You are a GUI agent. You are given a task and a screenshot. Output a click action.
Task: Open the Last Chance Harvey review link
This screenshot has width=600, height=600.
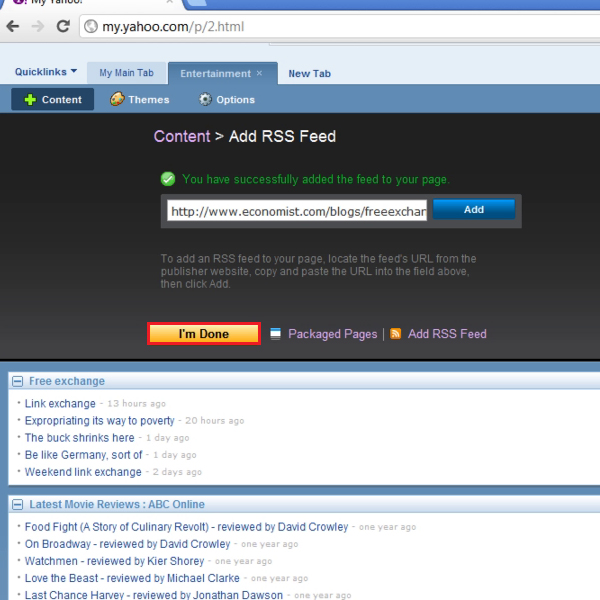[x=154, y=595]
